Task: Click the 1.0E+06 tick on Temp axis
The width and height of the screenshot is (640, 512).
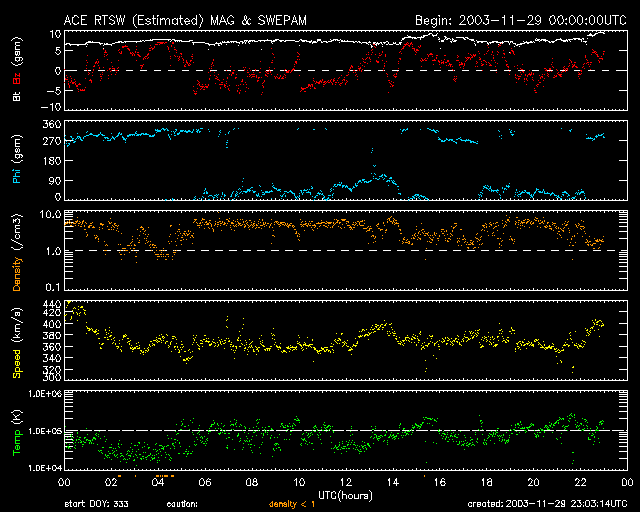Action: tap(38, 394)
